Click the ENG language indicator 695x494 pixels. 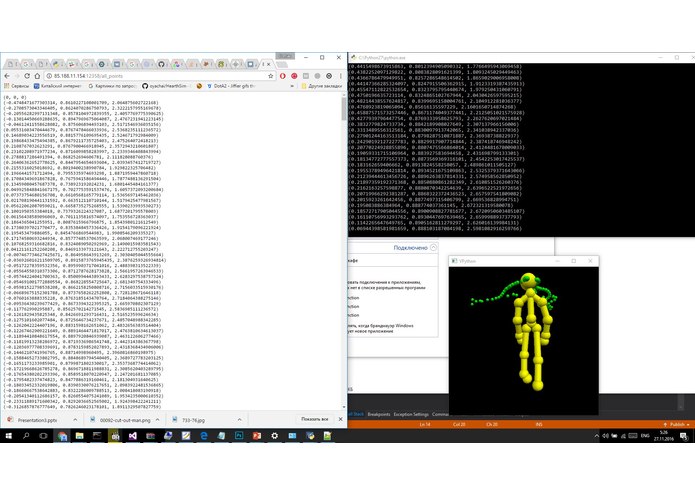(645, 436)
